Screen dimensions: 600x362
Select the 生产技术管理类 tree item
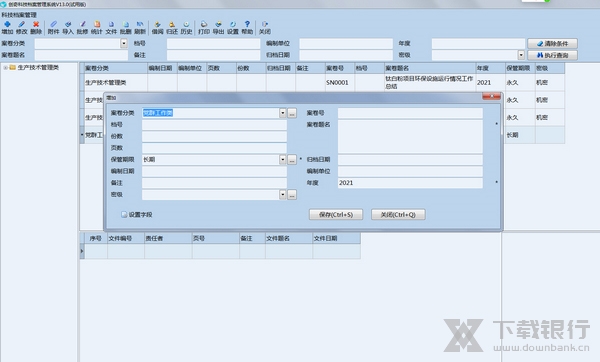(x=38, y=68)
